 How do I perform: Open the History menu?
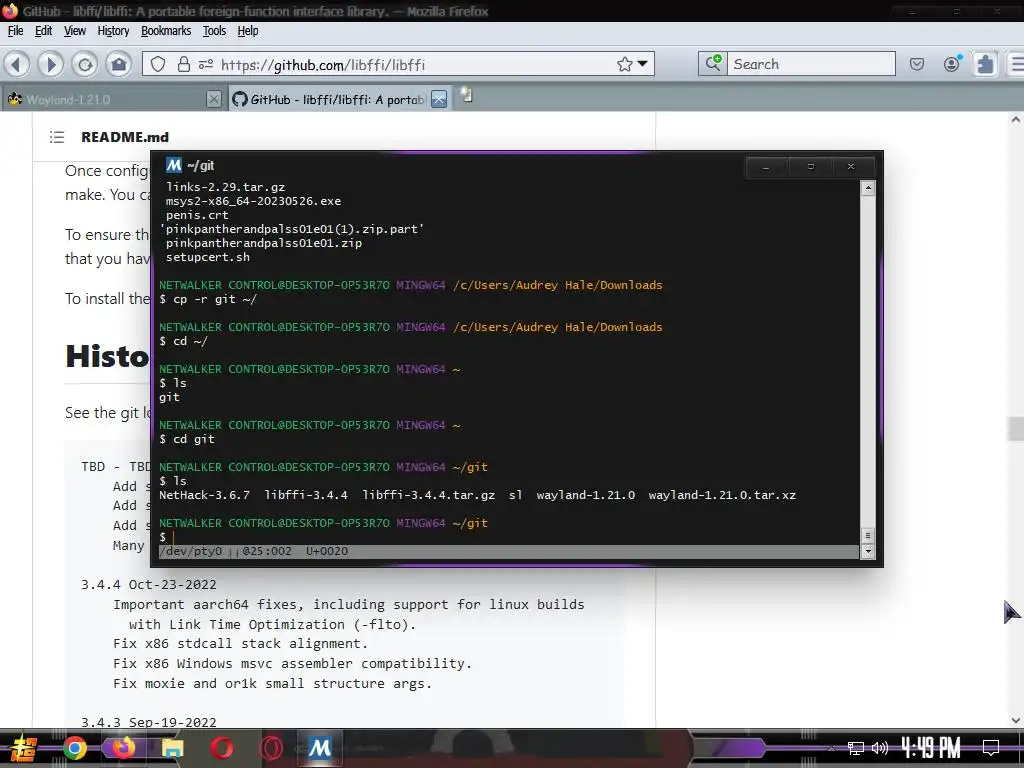(x=113, y=31)
